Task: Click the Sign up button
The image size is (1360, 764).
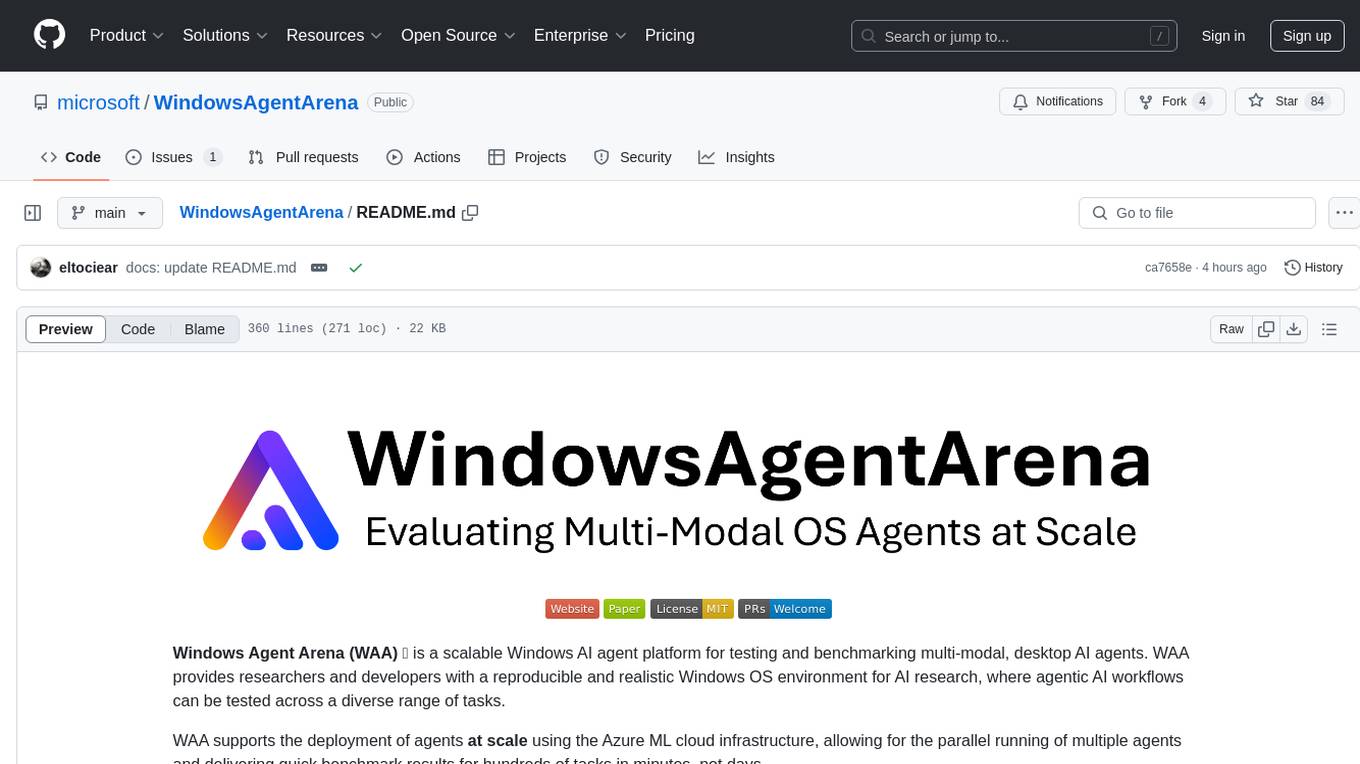Action: [x=1307, y=36]
